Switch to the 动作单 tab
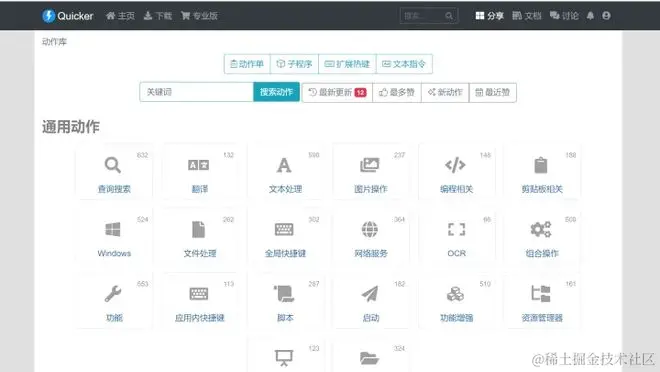This screenshot has width=660, height=372. coord(247,64)
